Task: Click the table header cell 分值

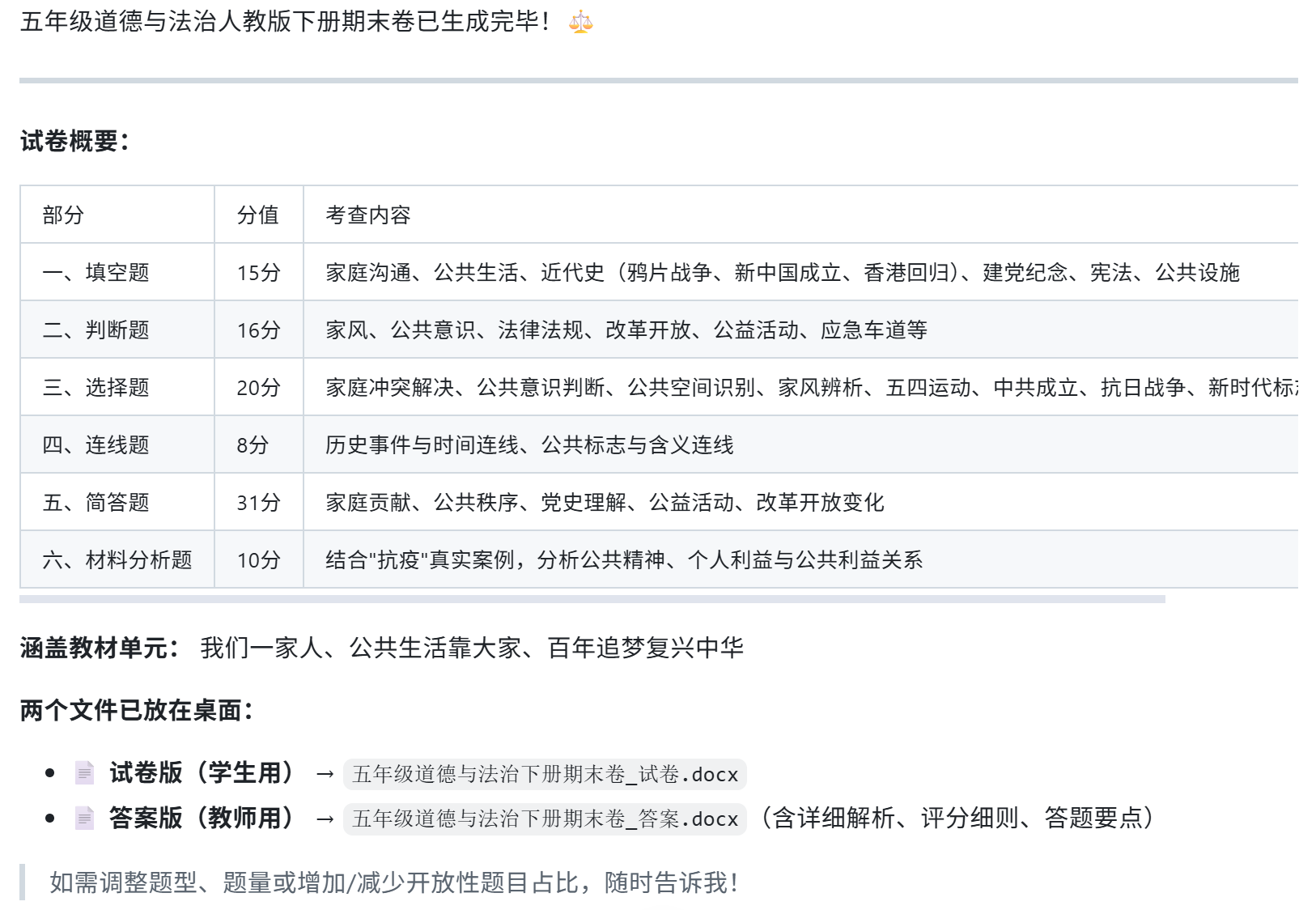Action: (x=259, y=215)
